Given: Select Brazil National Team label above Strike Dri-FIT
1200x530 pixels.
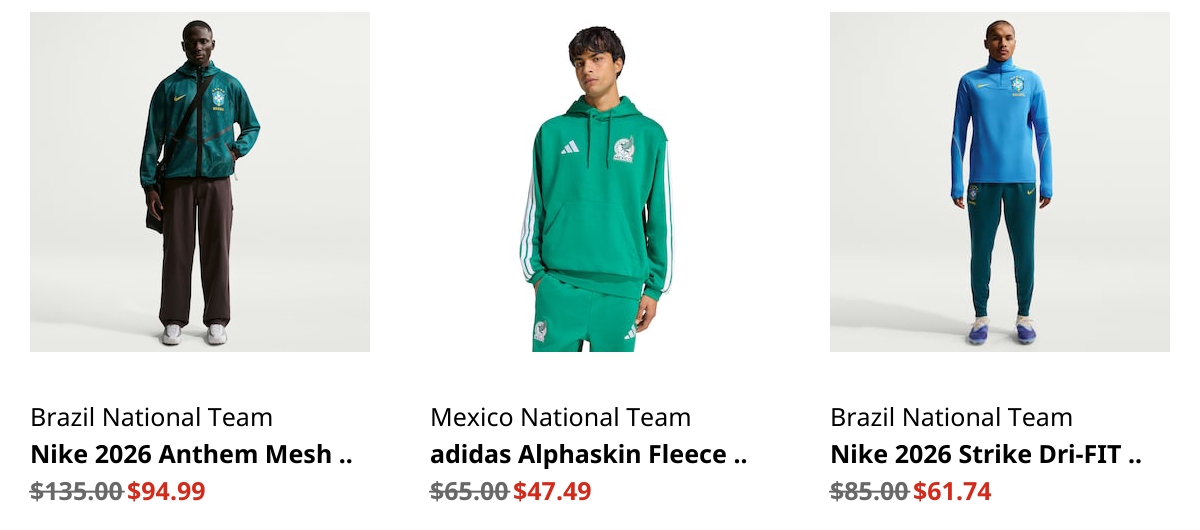Looking at the screenshot, I should tap(951, 417).
